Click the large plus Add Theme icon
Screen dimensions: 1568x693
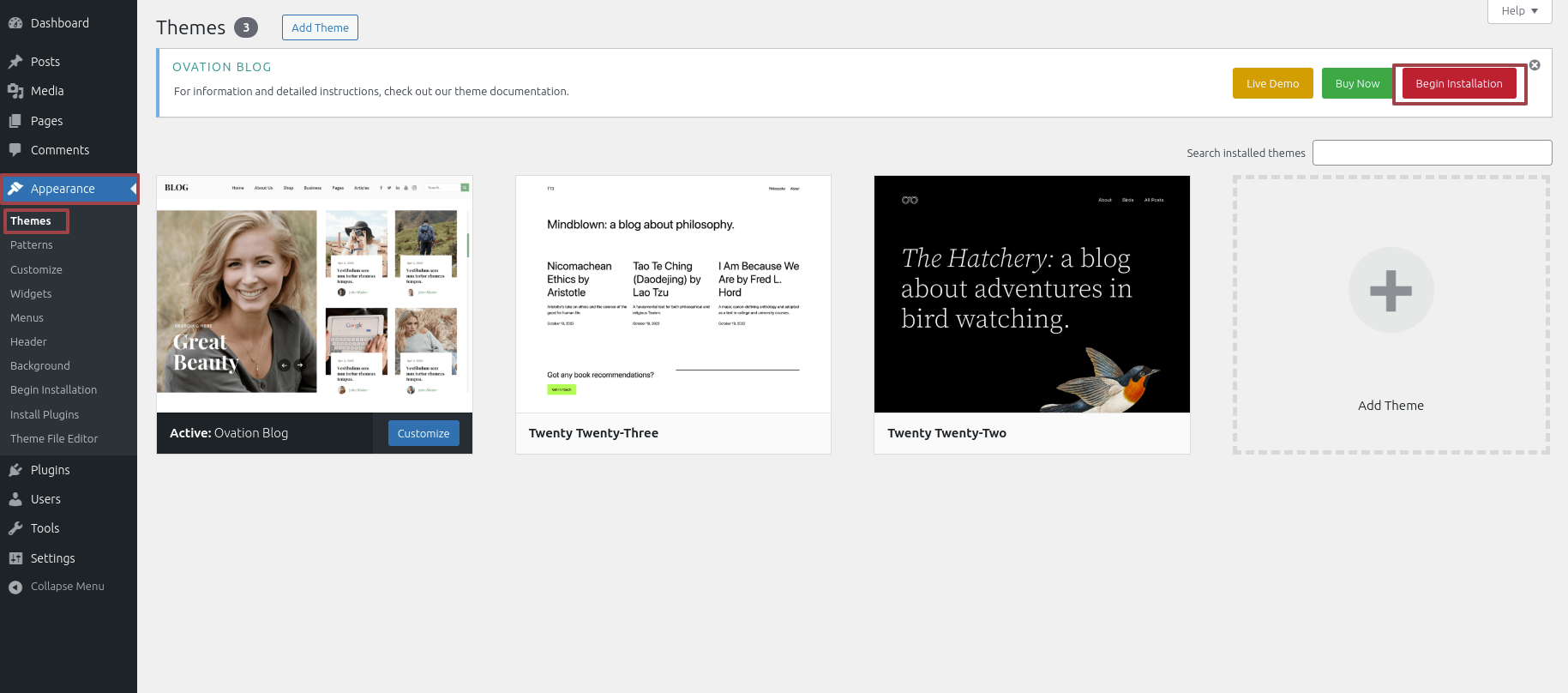point(1391,290)
